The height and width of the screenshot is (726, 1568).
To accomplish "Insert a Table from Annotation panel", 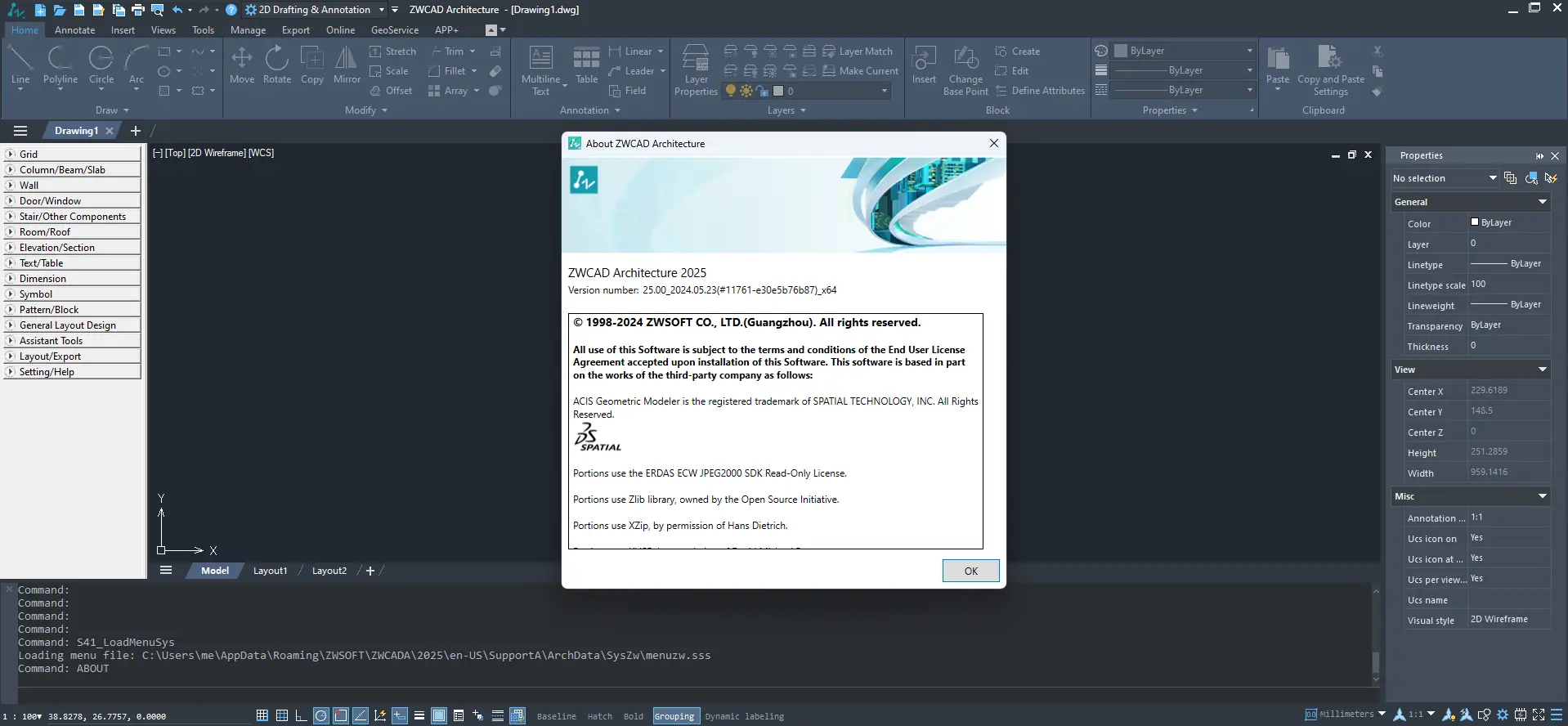I will pos(586,65).
